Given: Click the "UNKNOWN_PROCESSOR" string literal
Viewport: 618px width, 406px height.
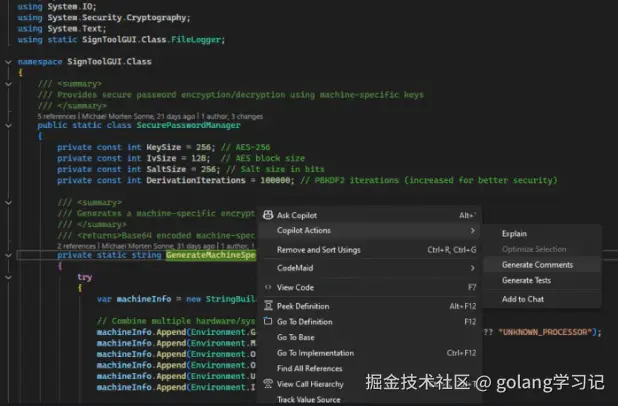Looking at the screenshot, I should pyautogui.click(x=545, y=332).
